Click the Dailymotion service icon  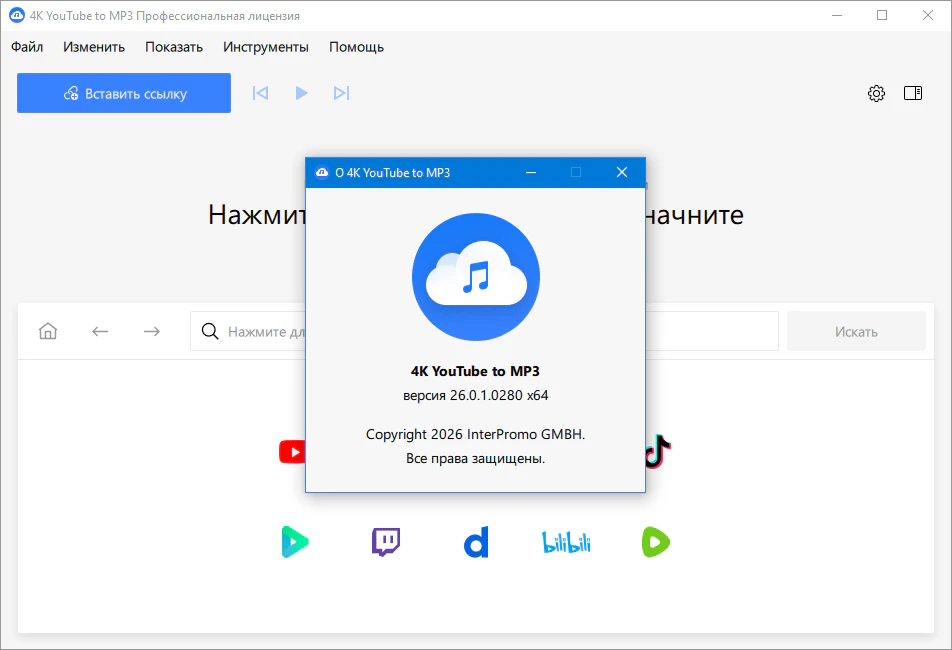click(475, 541)
